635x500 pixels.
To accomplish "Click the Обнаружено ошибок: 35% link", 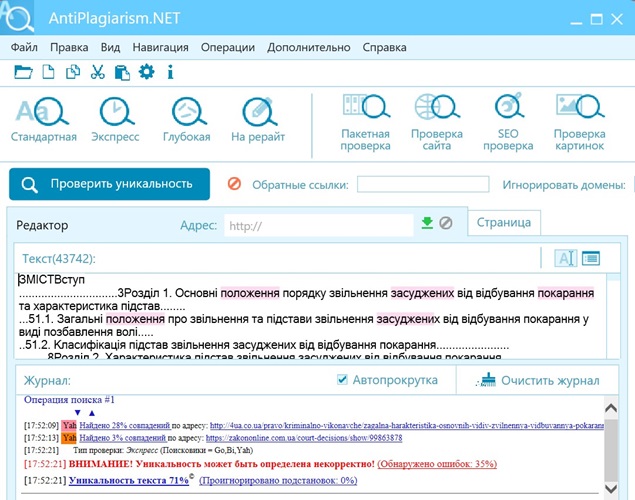I will [x=437, y=464].
